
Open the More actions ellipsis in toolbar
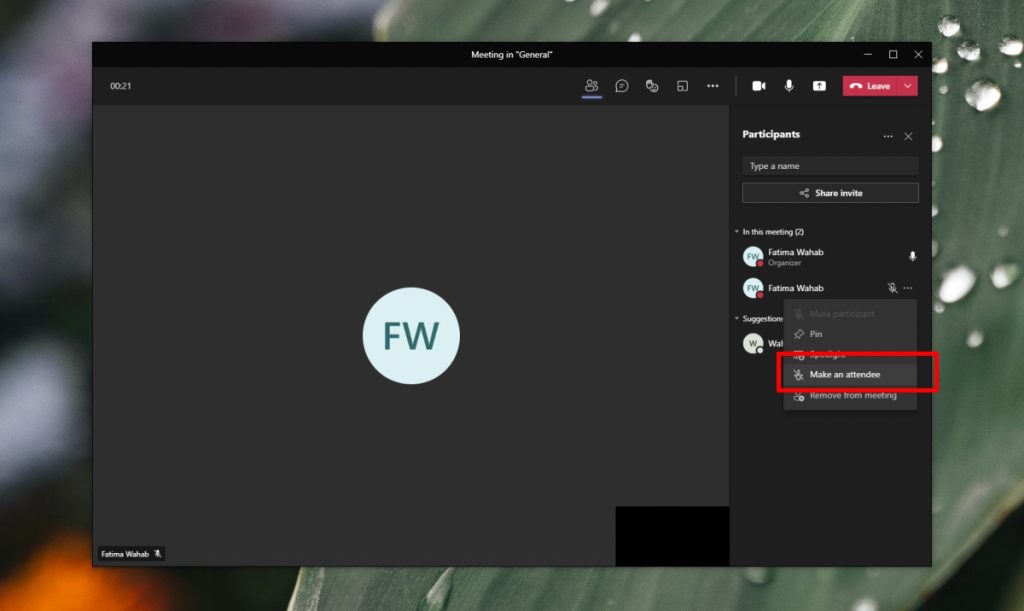[713, 86]
